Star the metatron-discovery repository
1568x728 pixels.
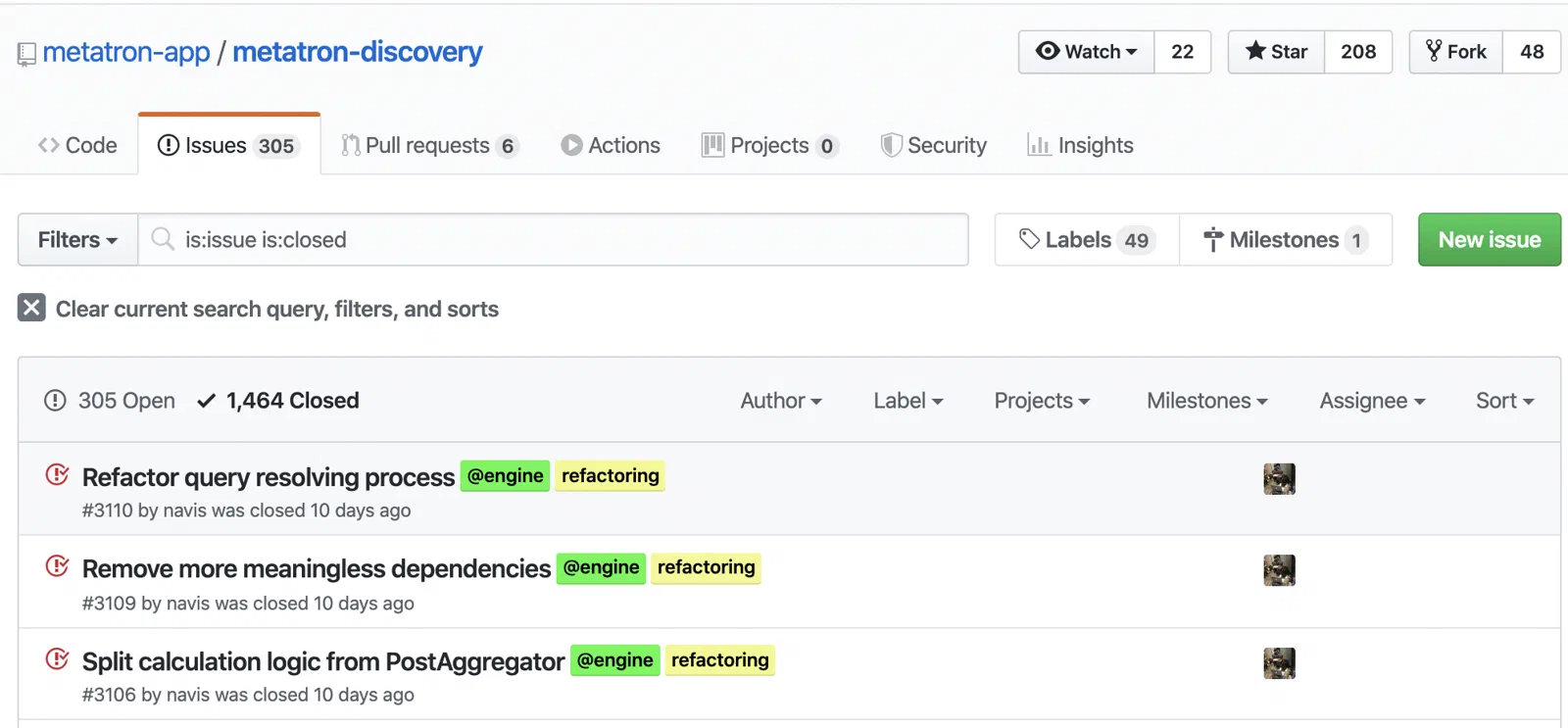(x=1277, y=52)
